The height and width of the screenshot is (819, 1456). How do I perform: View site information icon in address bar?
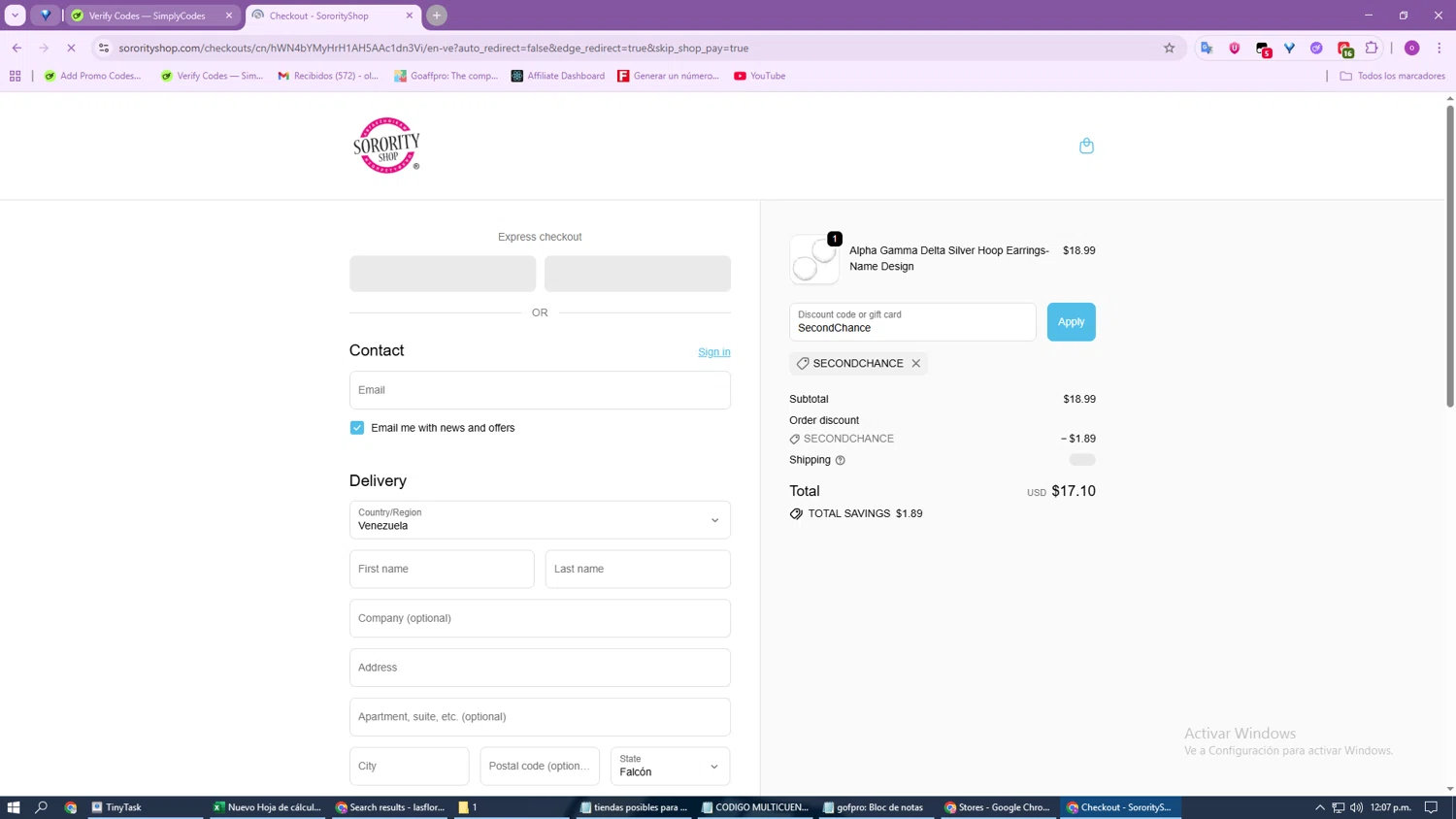104,48
